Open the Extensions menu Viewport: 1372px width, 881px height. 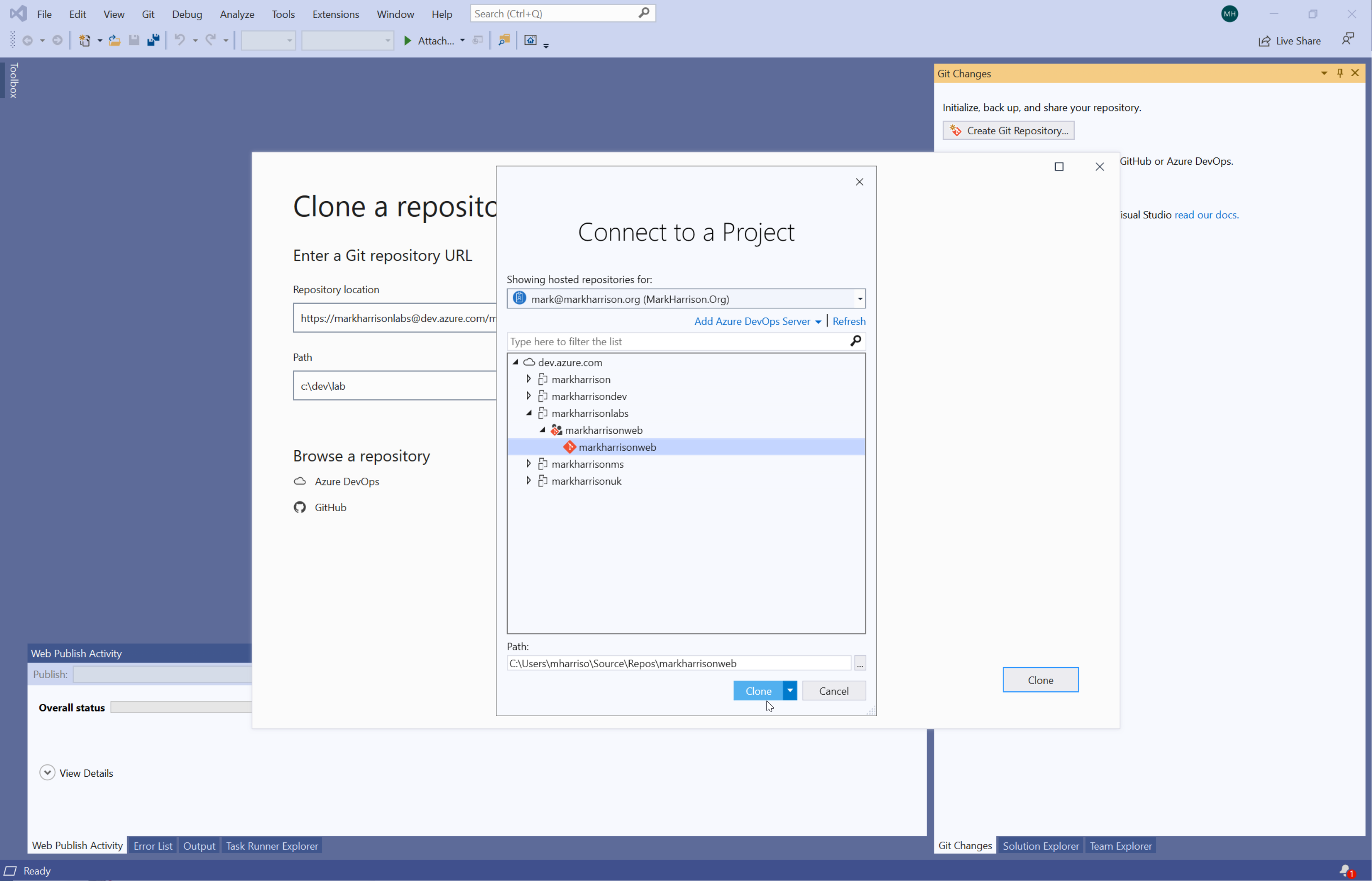tap(336, 14)
